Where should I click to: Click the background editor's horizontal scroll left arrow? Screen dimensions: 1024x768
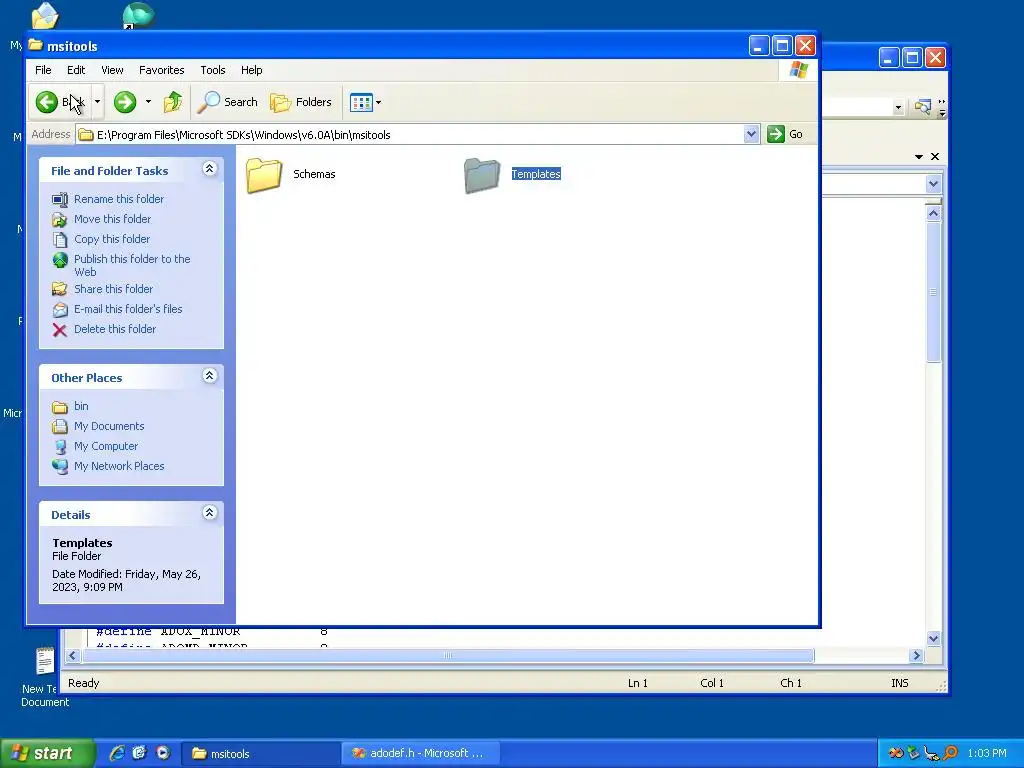[72, 656]
